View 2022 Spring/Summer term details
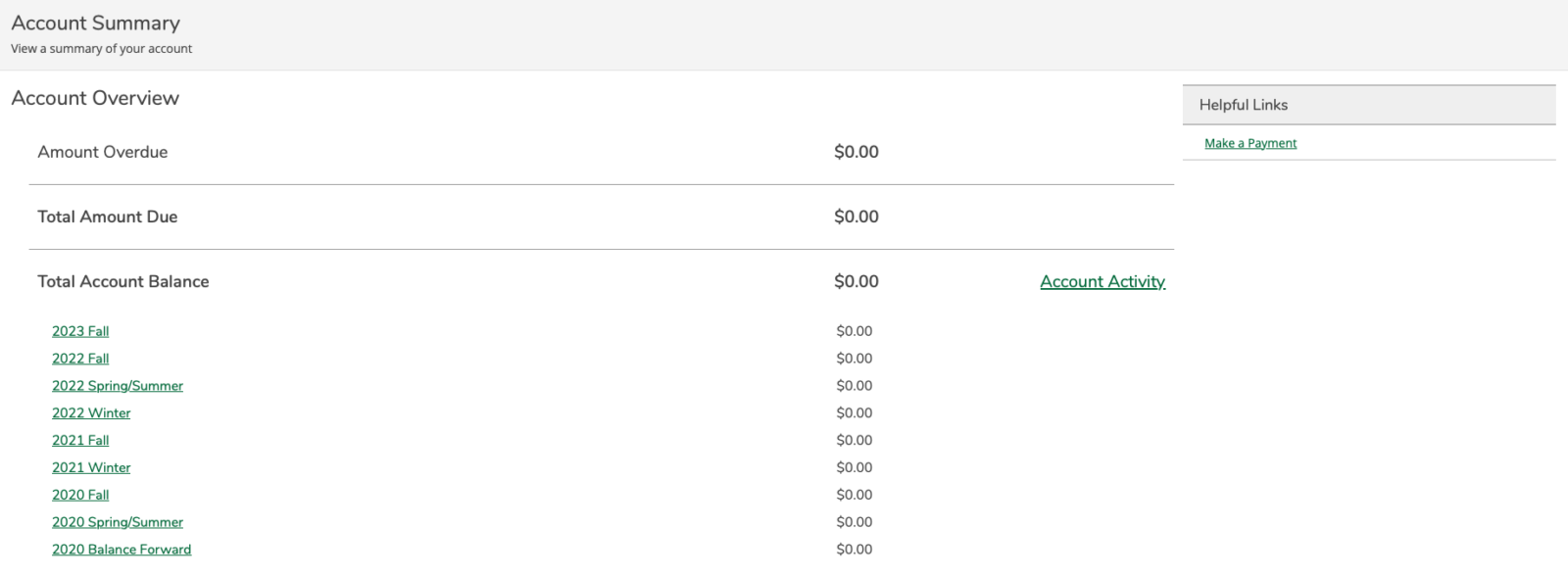 pos(118,386)
